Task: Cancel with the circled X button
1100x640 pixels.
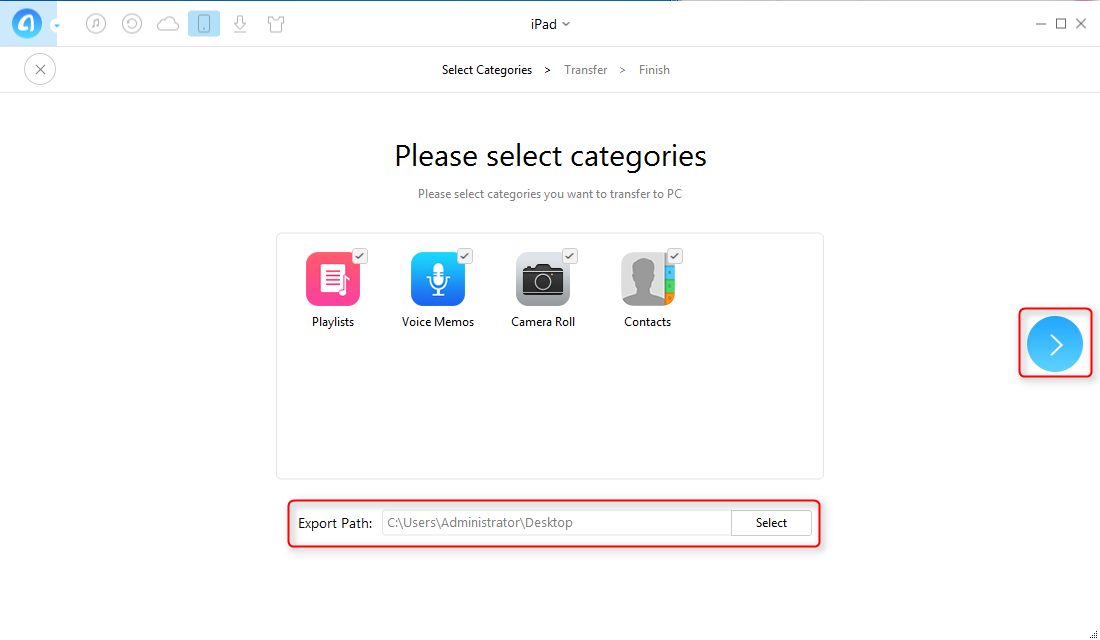Action: click(x=40, y=69)
